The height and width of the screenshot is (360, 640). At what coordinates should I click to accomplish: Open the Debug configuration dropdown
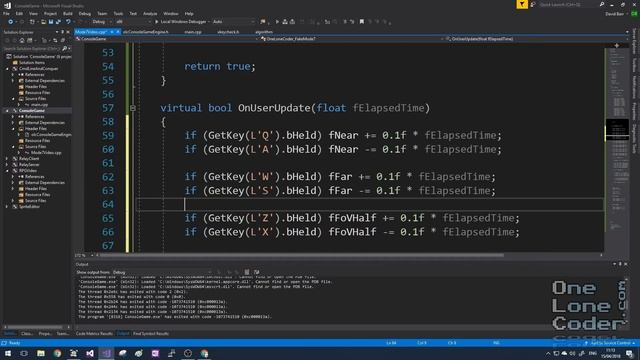point(101,22)
